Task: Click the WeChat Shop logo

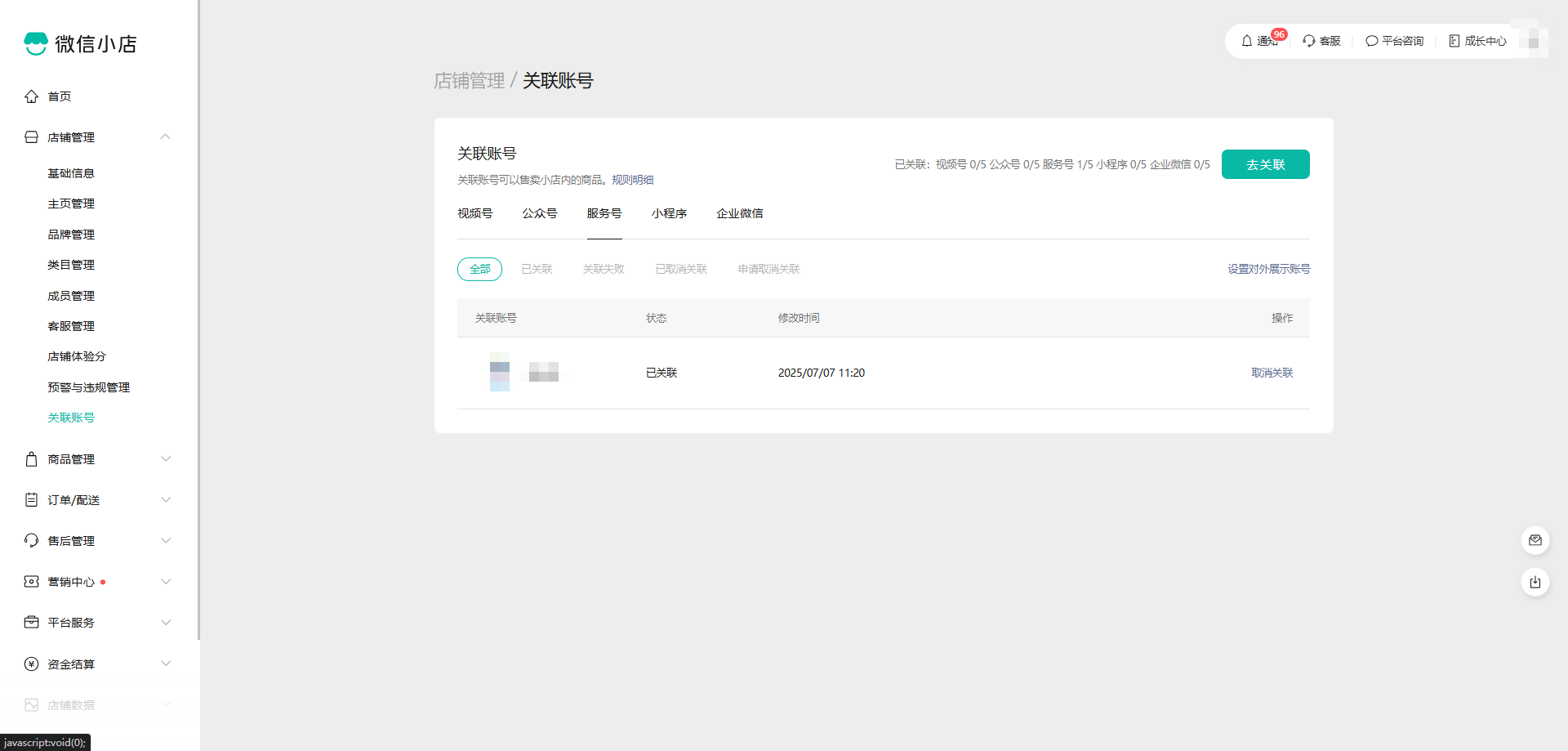Action: point(36,44)
